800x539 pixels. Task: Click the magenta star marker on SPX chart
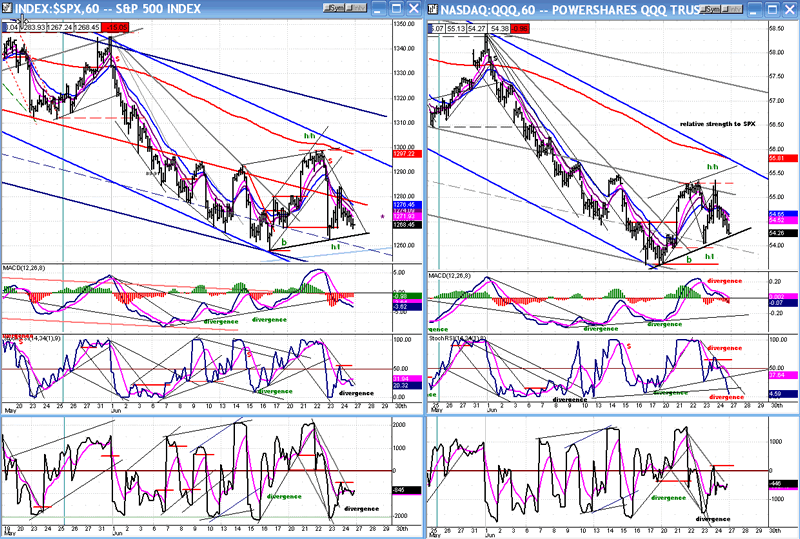381,217
